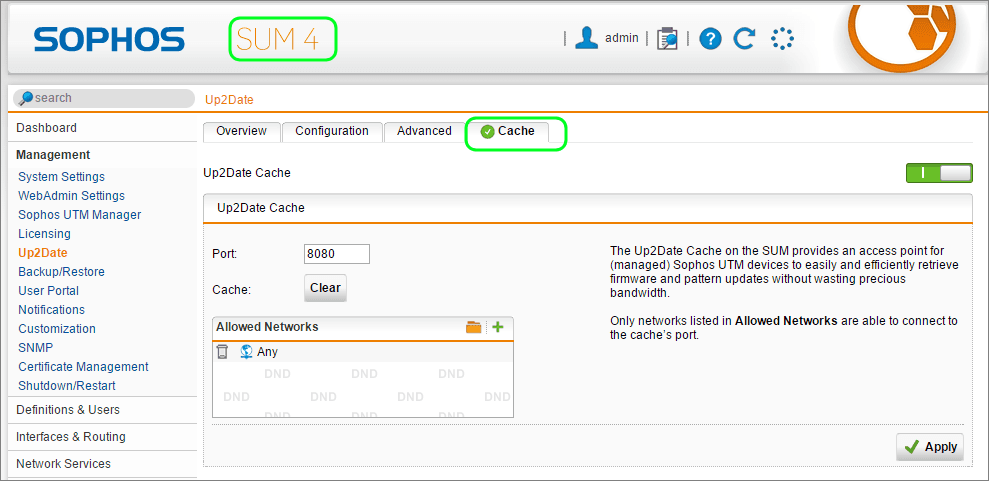Click the Allowed Networks heading
Viewport: 989px width, 481px height.
(267, 327)
